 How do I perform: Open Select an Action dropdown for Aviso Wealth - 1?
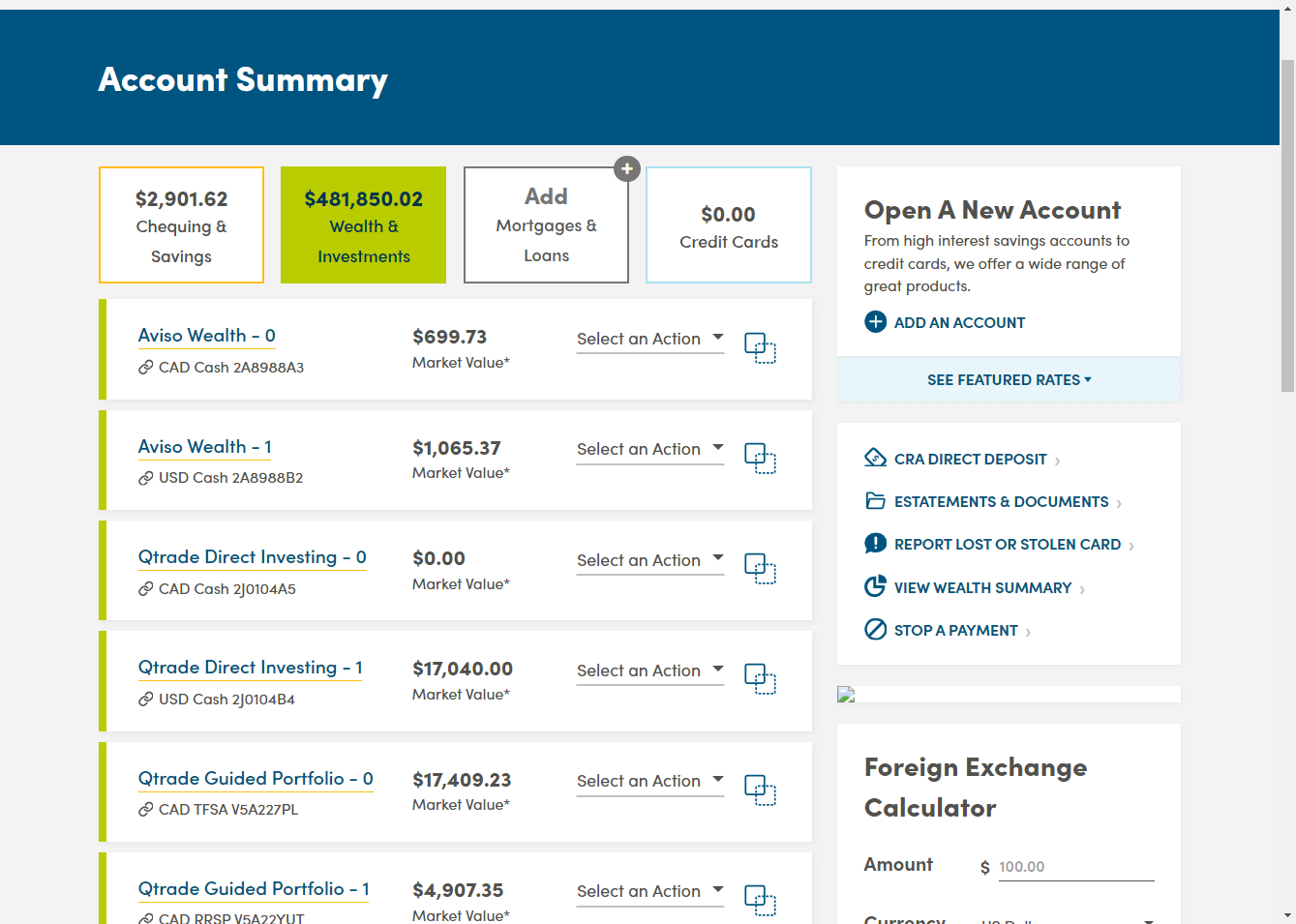pos(649,449)
